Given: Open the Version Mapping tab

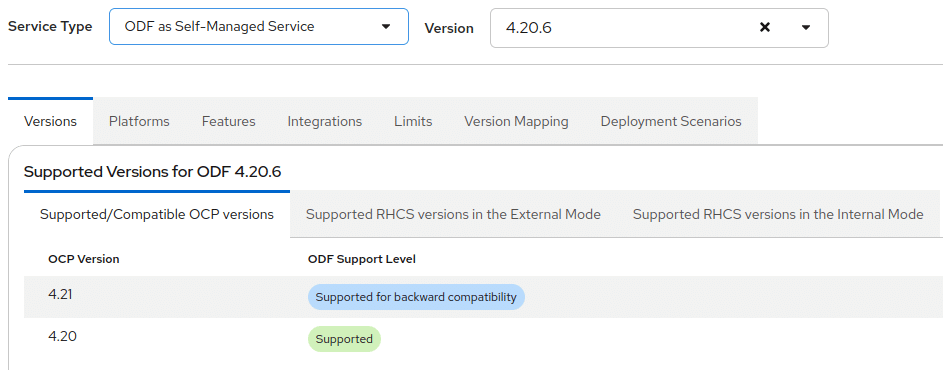Looking at the screenshot, I should [516, 122].
